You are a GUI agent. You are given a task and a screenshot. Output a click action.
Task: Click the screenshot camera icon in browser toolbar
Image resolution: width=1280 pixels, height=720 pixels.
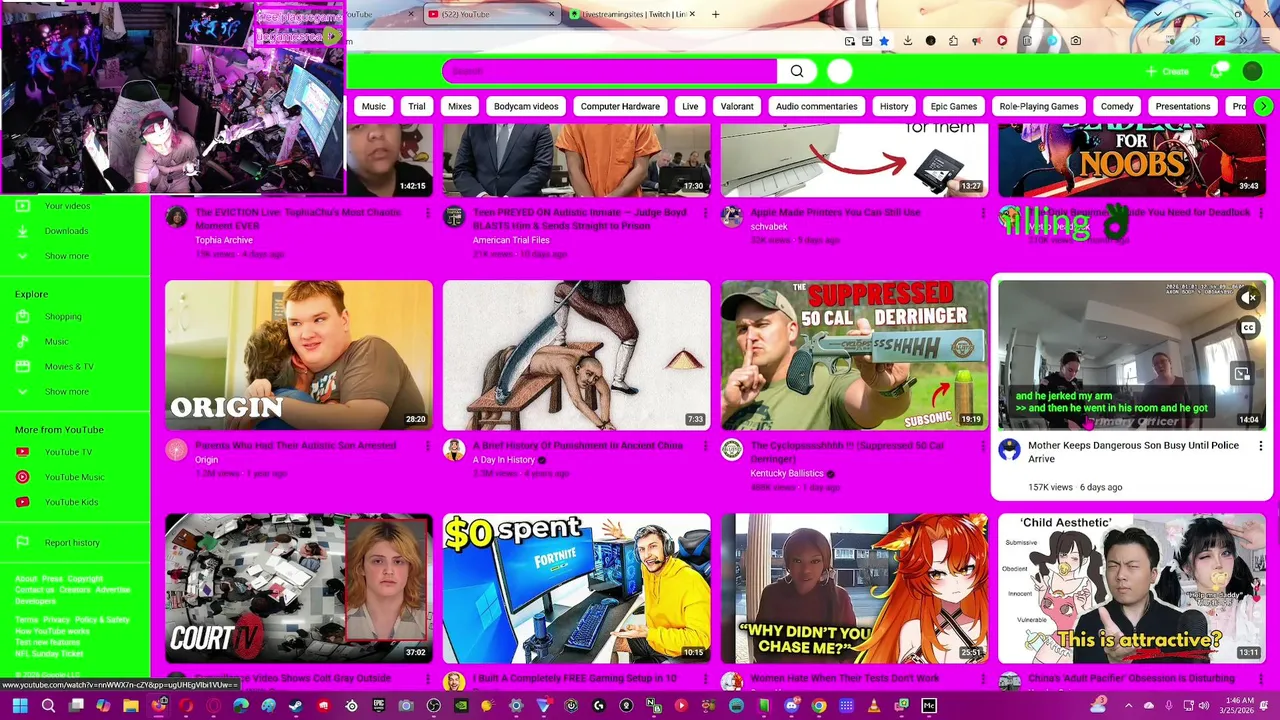pos(1075,41)
